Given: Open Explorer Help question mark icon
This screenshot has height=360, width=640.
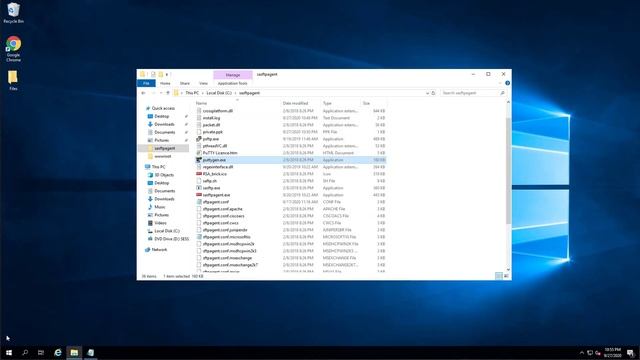Looking at the screenshot, I should (x=507, y=83).
